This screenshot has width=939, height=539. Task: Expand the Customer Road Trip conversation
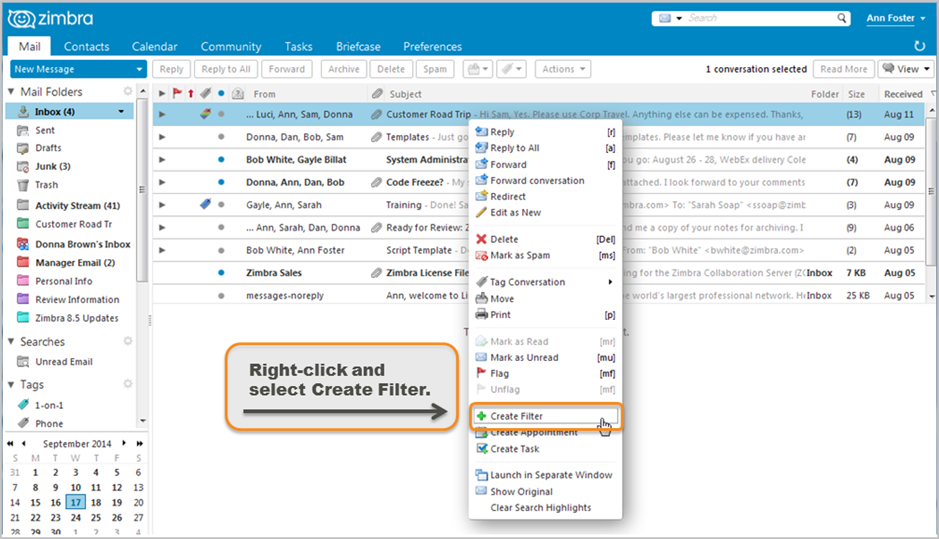162,114
